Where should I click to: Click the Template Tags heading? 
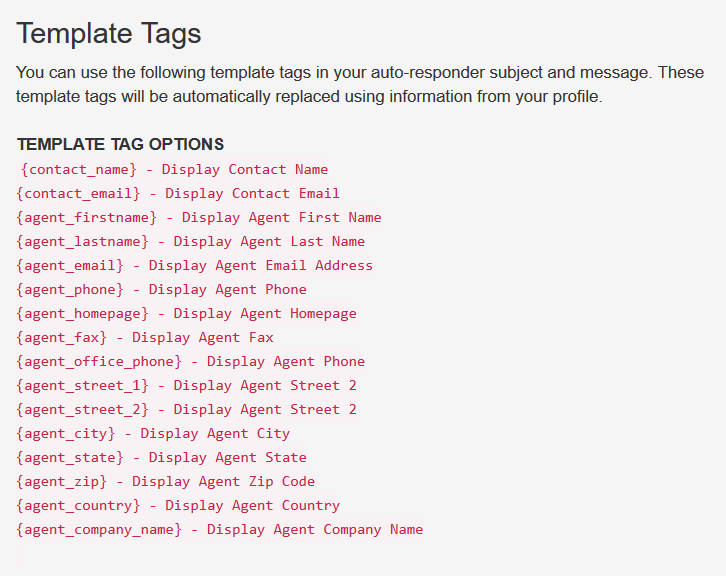click(x=109, y=34)
